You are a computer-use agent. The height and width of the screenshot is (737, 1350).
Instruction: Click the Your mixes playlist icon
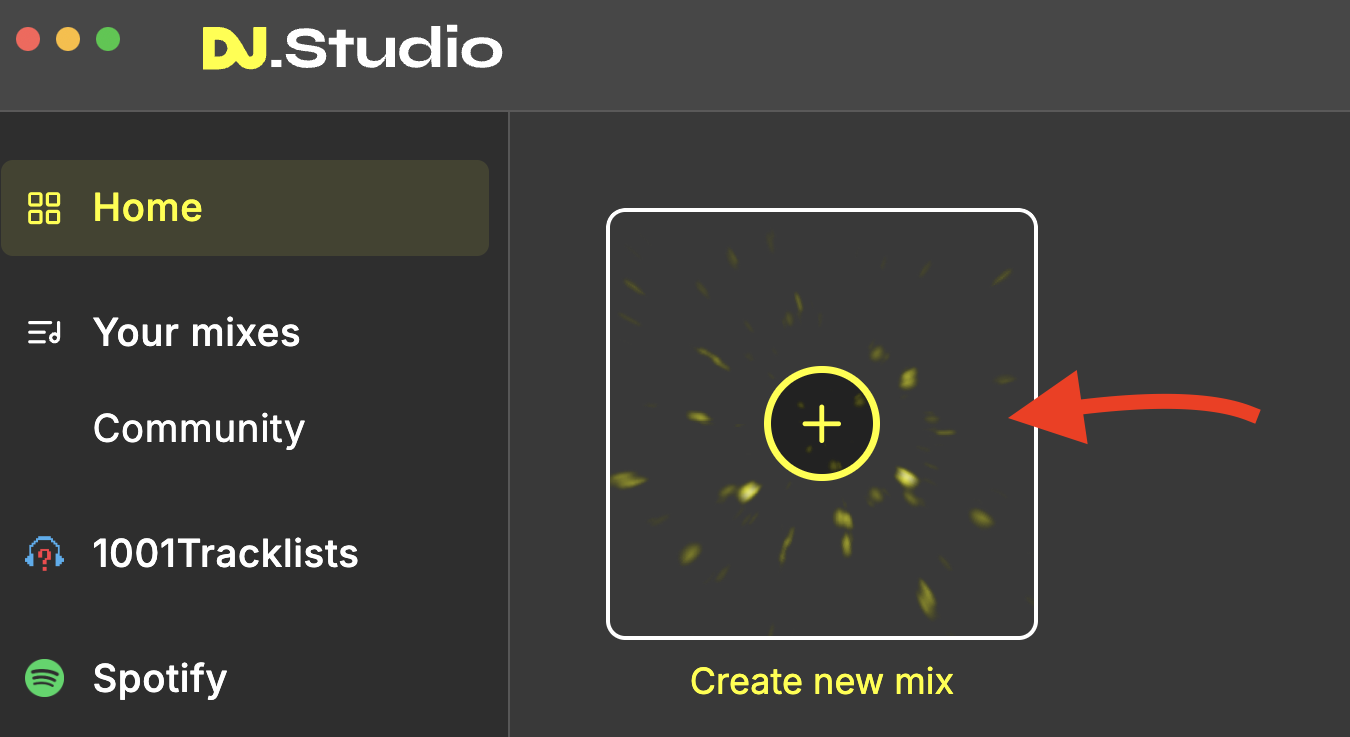point(44,333)
